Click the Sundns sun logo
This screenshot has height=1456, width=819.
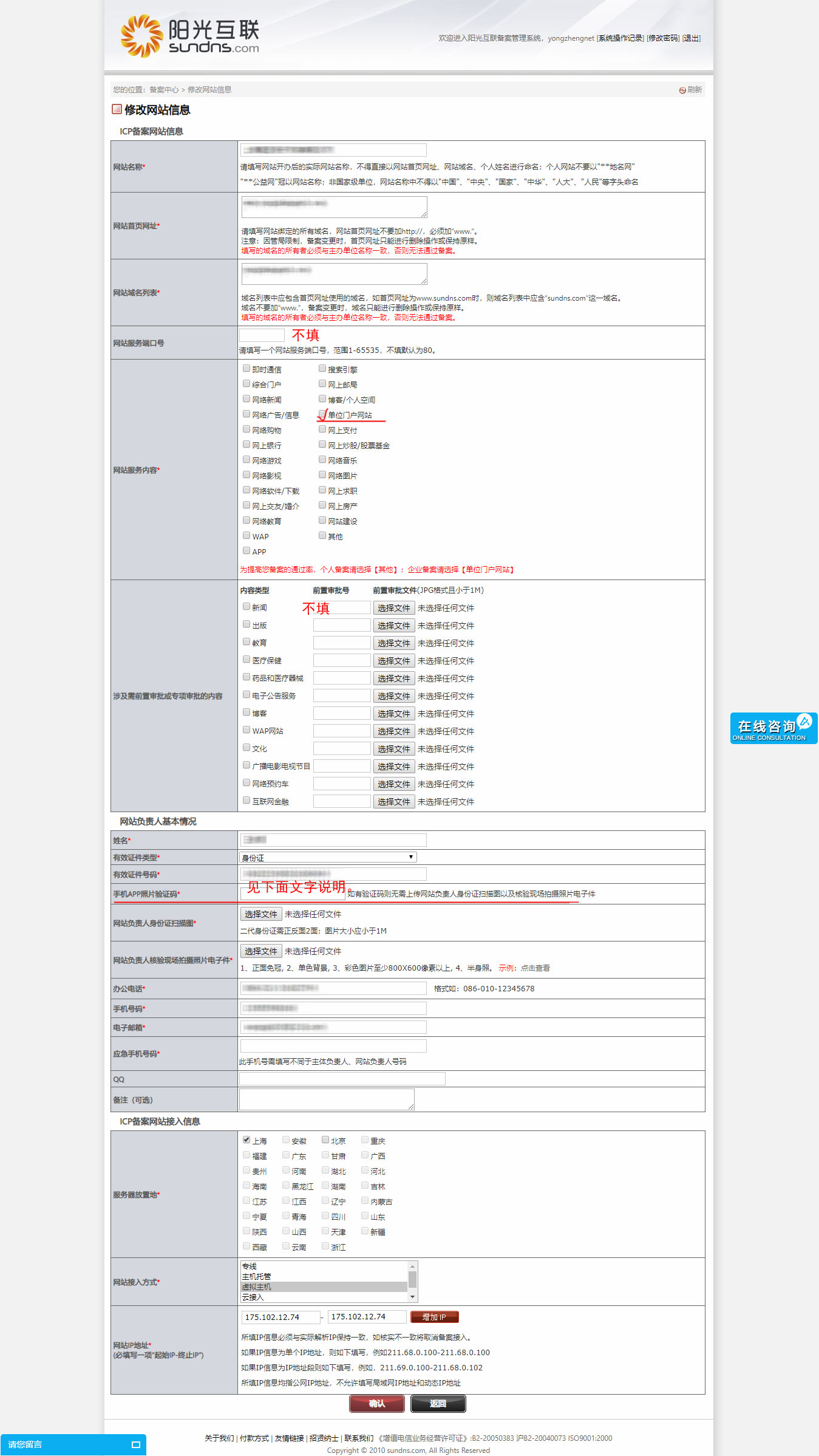[x=141, y=36]
